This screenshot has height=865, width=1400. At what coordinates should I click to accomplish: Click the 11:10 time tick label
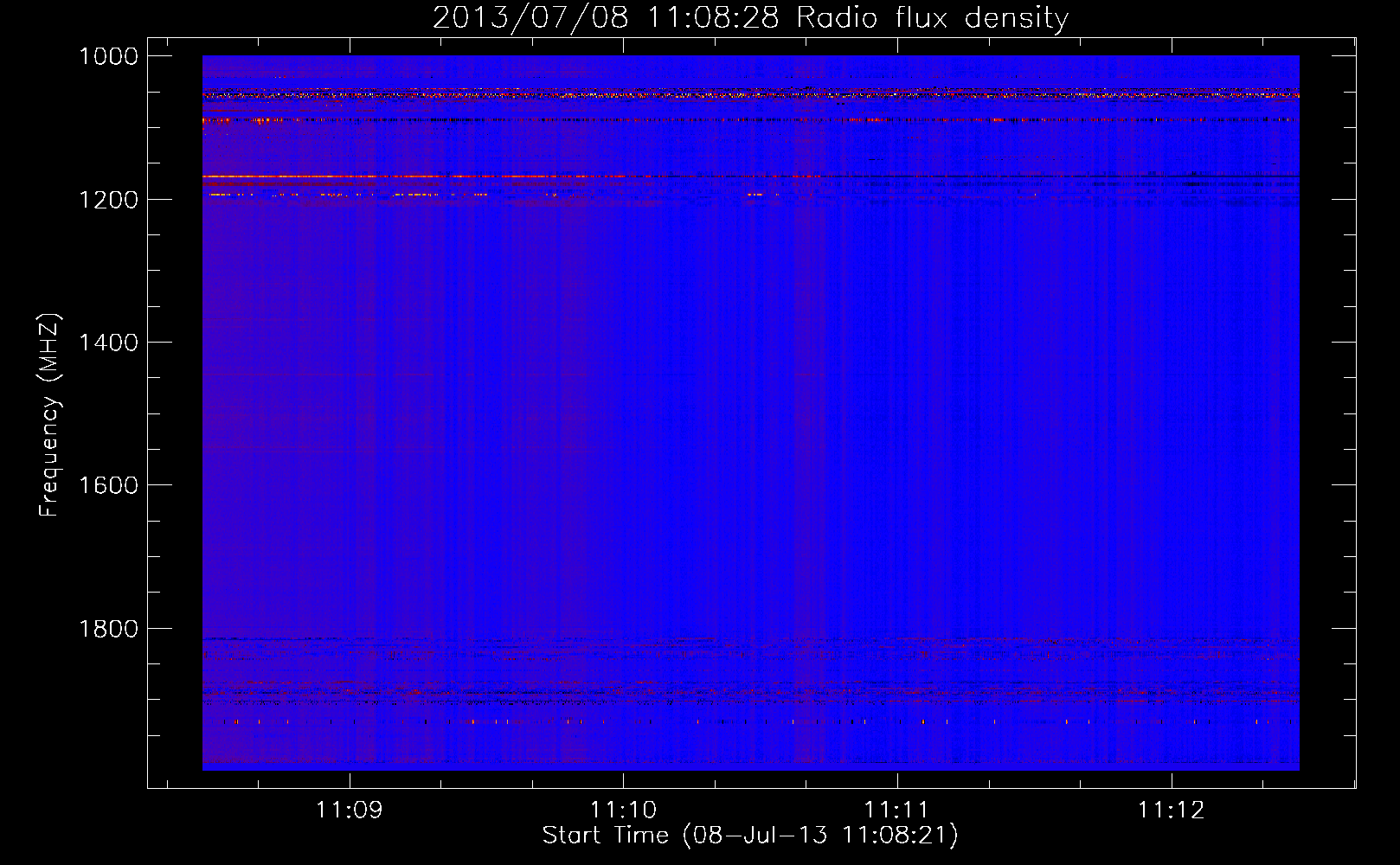pyautogui.click(x=623, y=811)
